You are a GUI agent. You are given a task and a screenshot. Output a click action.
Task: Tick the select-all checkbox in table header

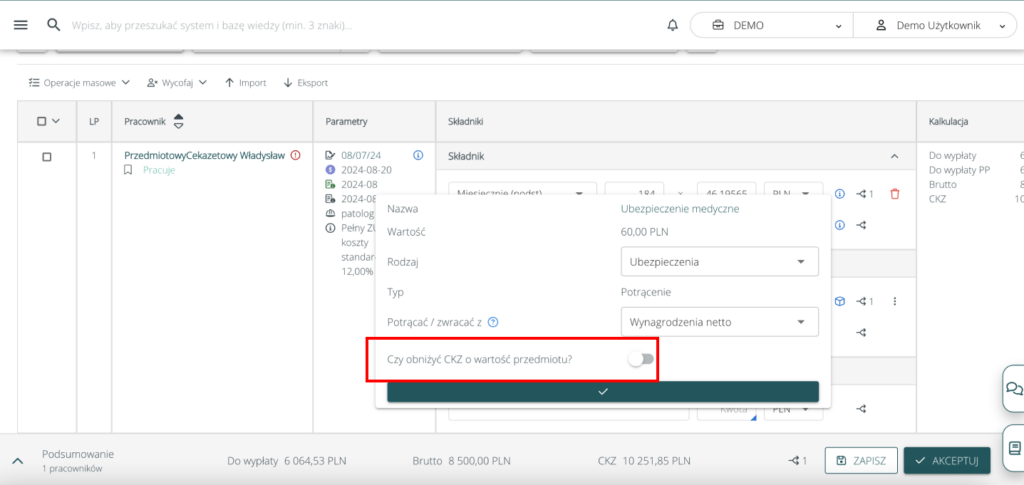coord(42,121)
